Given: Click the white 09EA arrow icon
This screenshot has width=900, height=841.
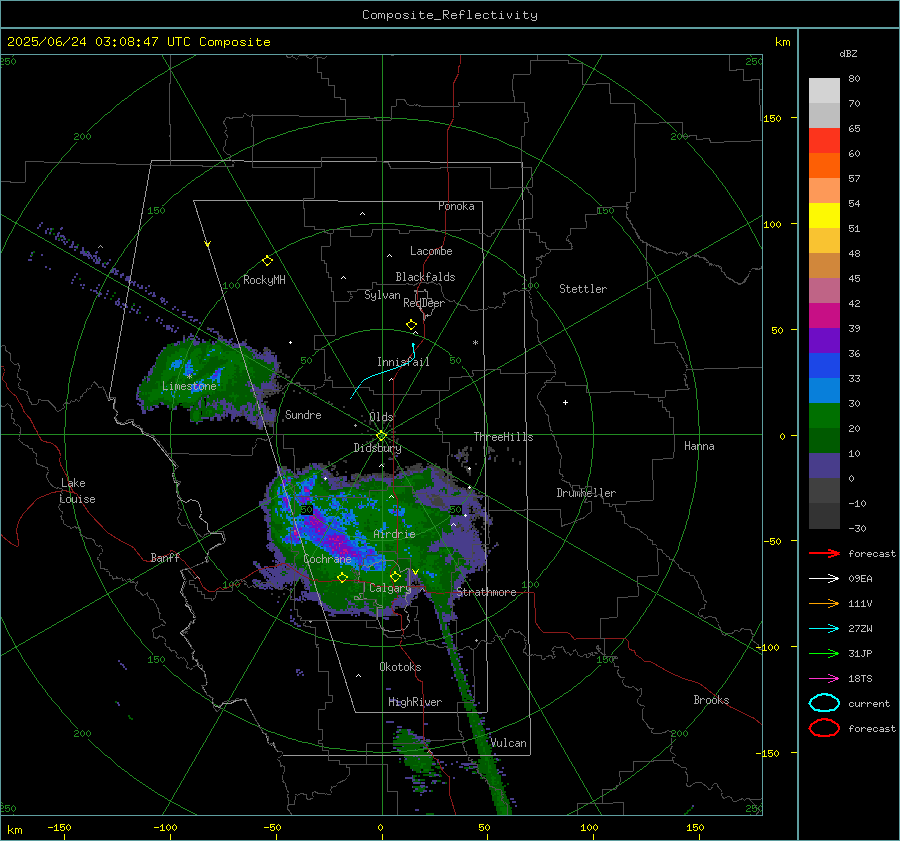Looking at the screenshot, I should (824, 579).
